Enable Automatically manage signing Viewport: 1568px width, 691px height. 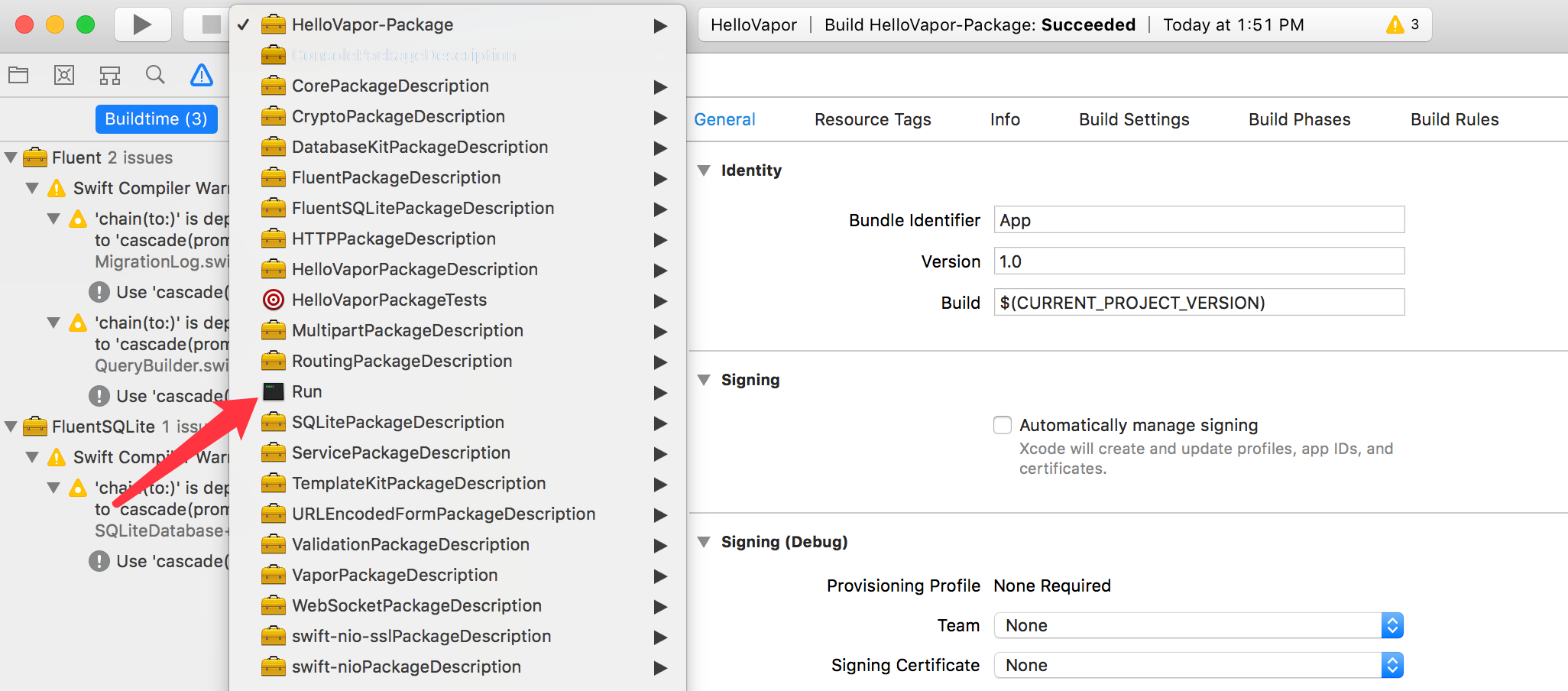click(x=1003, y=425)
